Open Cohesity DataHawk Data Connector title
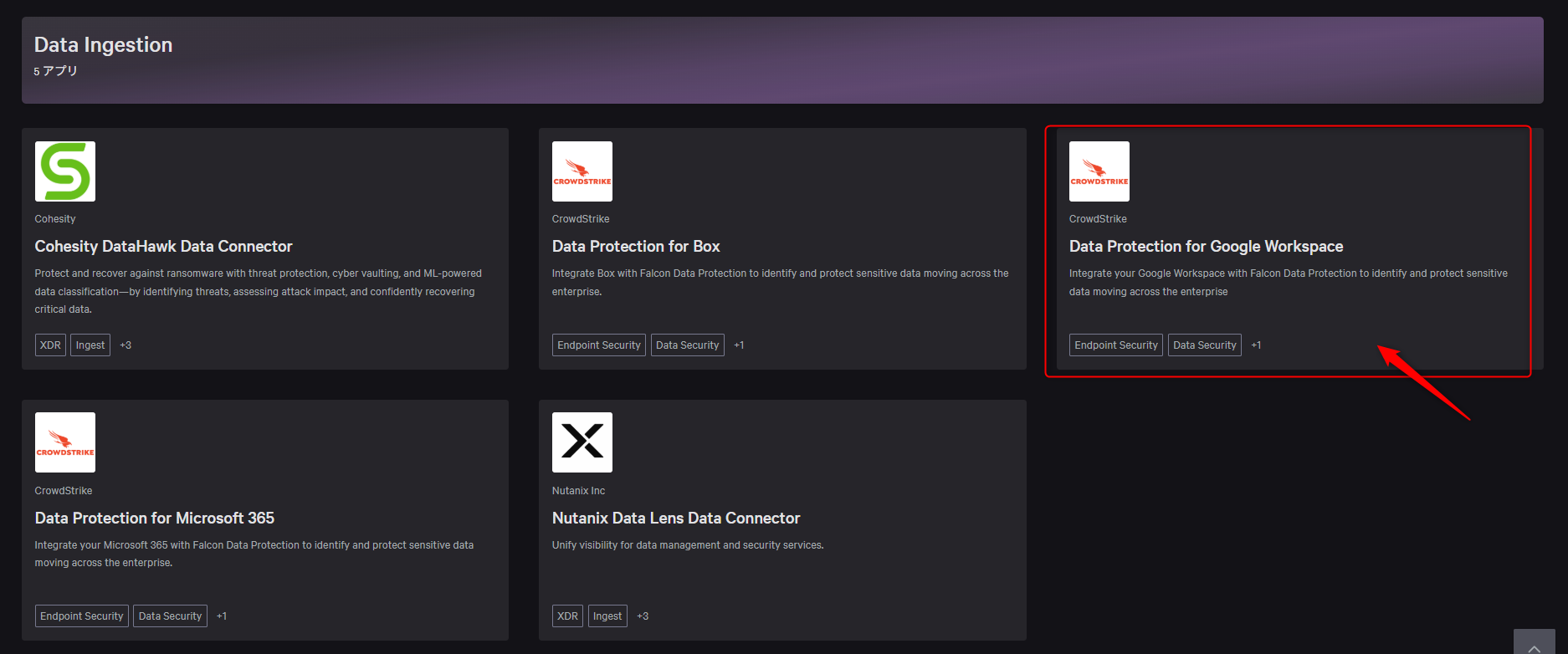Screen dimensions: 1568x654 point(163,246)
